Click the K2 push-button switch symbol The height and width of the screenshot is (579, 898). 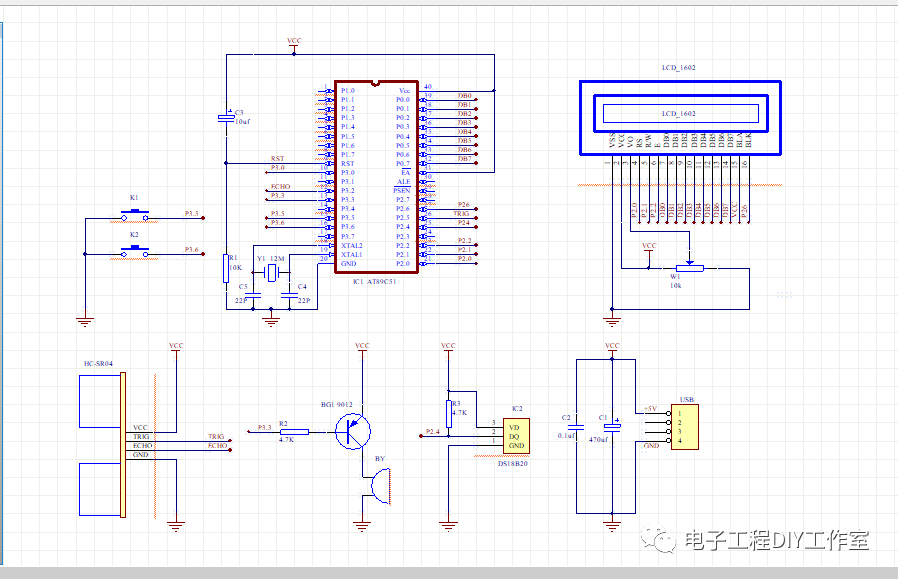pyautogui.click(x=135, y=251)
